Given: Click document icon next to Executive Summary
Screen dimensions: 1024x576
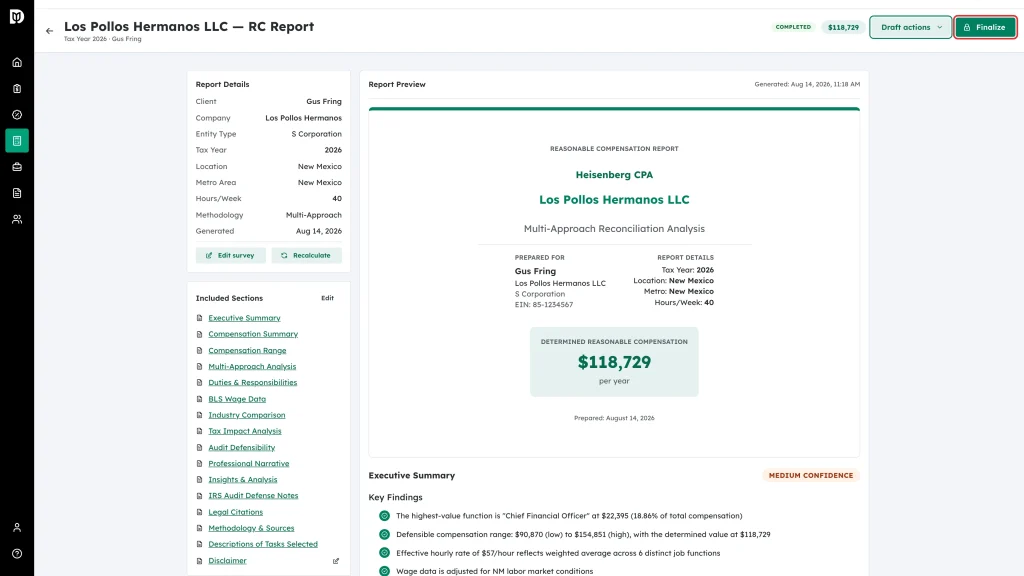Looking at the screenshot, I should point(200,318).
